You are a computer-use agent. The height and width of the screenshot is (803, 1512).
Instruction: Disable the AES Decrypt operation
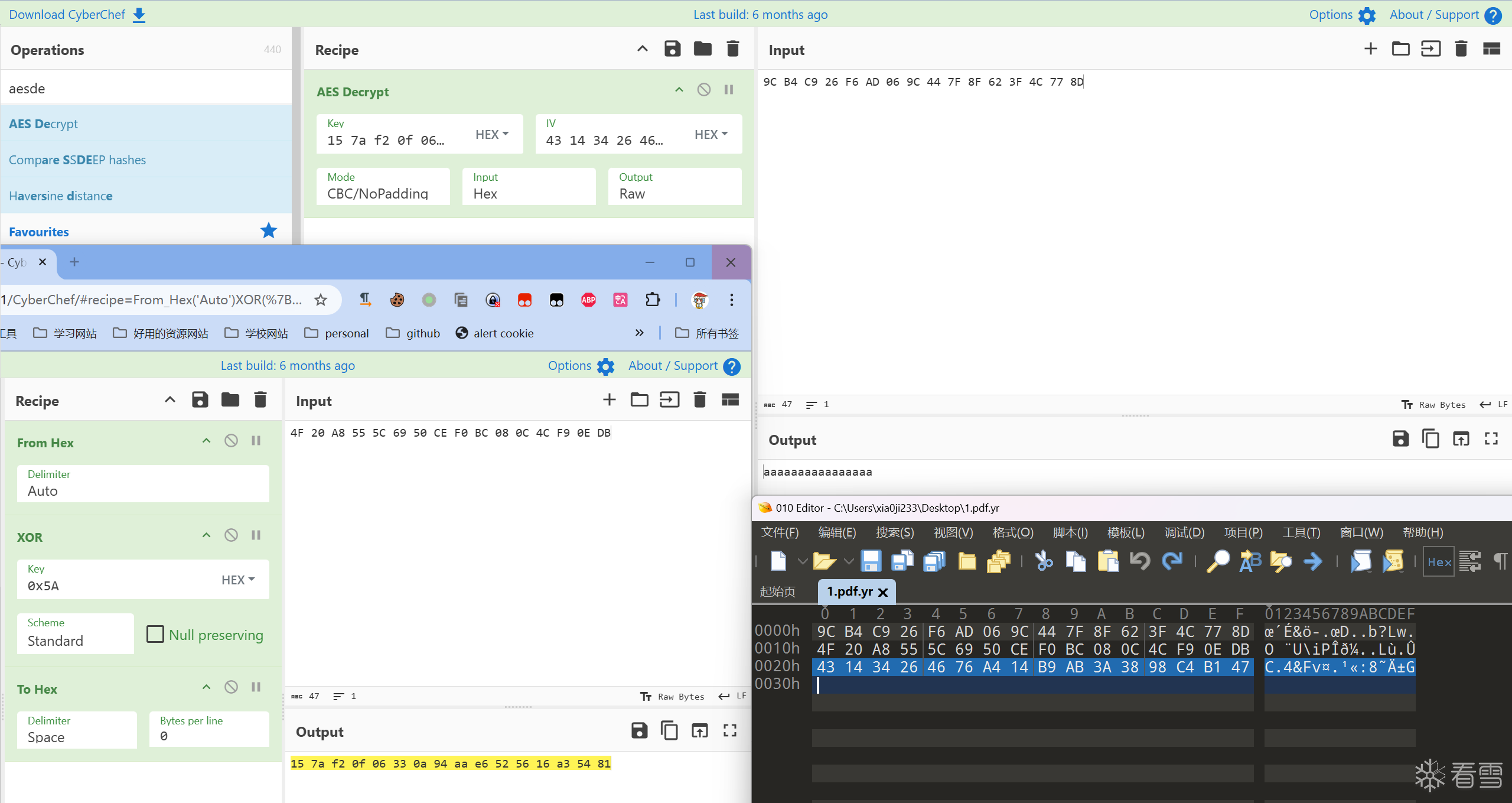703,90
